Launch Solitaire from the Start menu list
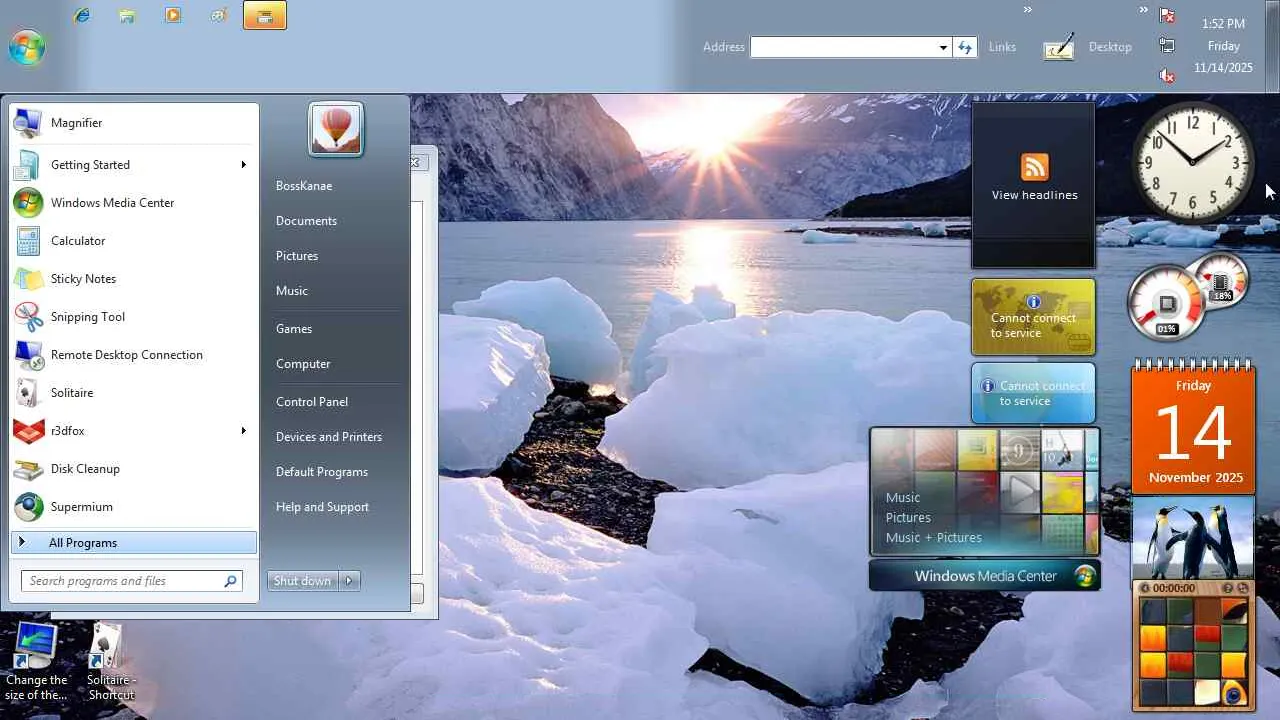 [134, 393]
